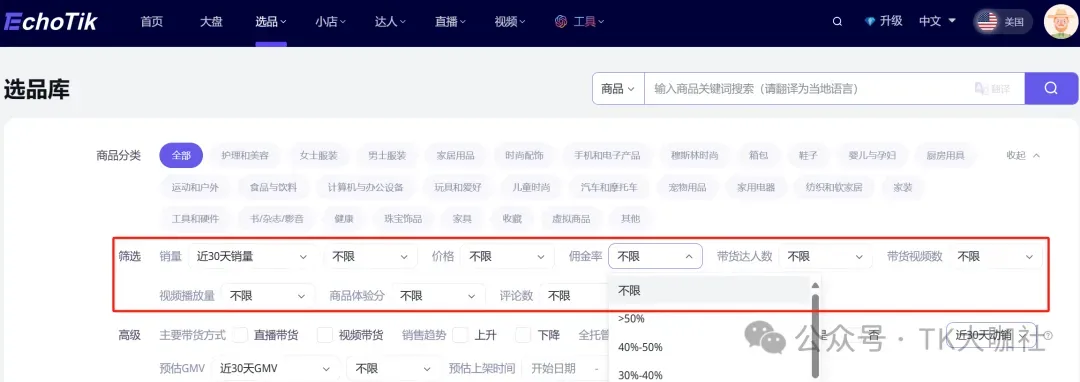Open the 近30天GMV period dropdown
1080x382 pixels.
pyautogui.click(x=276, y=368)
